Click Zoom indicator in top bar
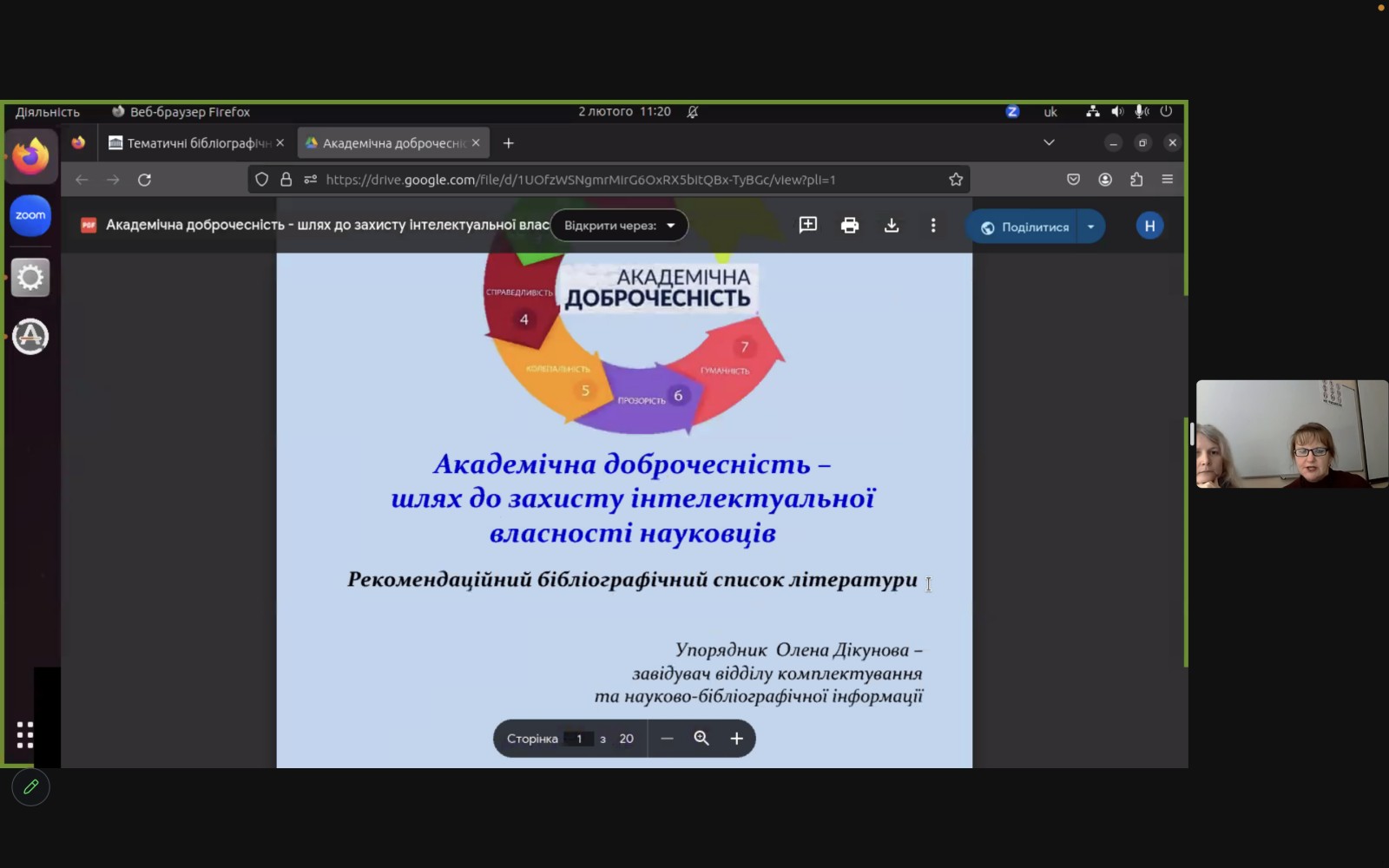This screenshot has width=1389, height=868. coord(1012,112)
